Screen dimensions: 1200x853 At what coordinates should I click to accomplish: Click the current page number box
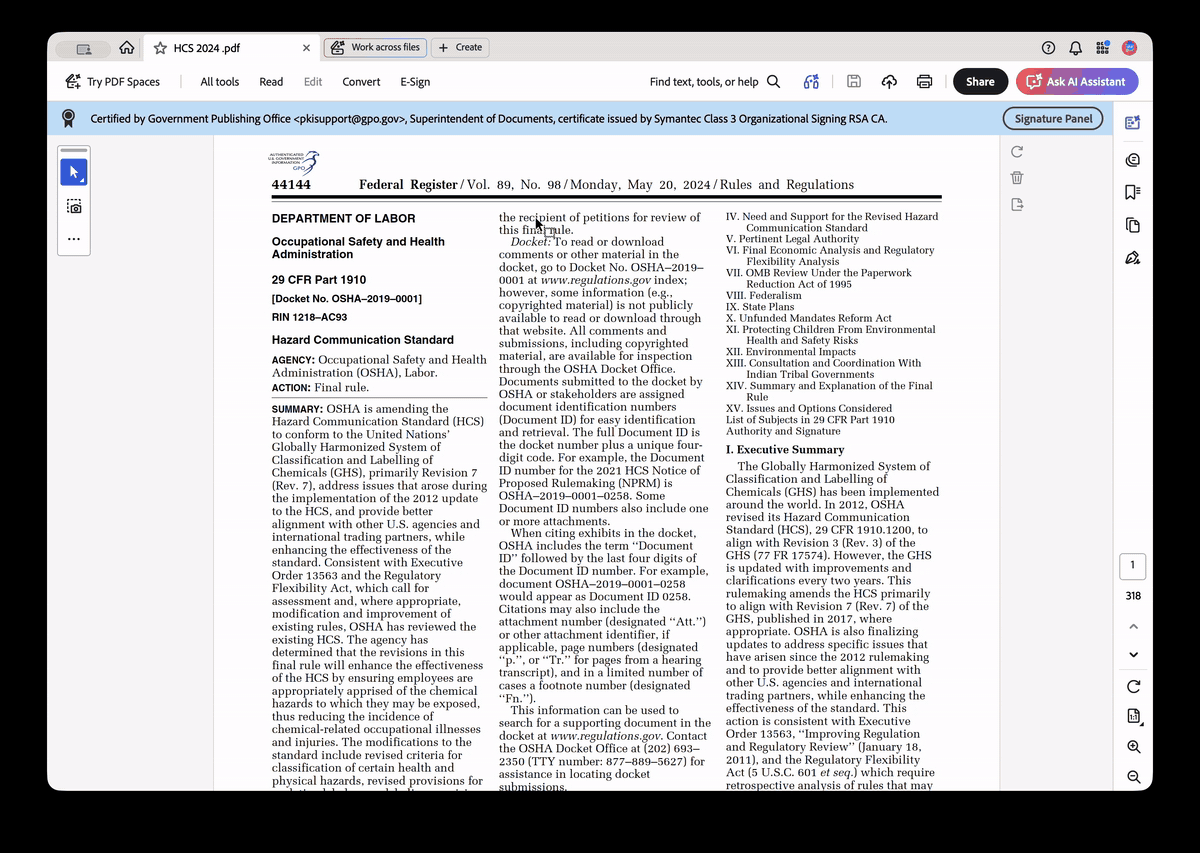1132,566
